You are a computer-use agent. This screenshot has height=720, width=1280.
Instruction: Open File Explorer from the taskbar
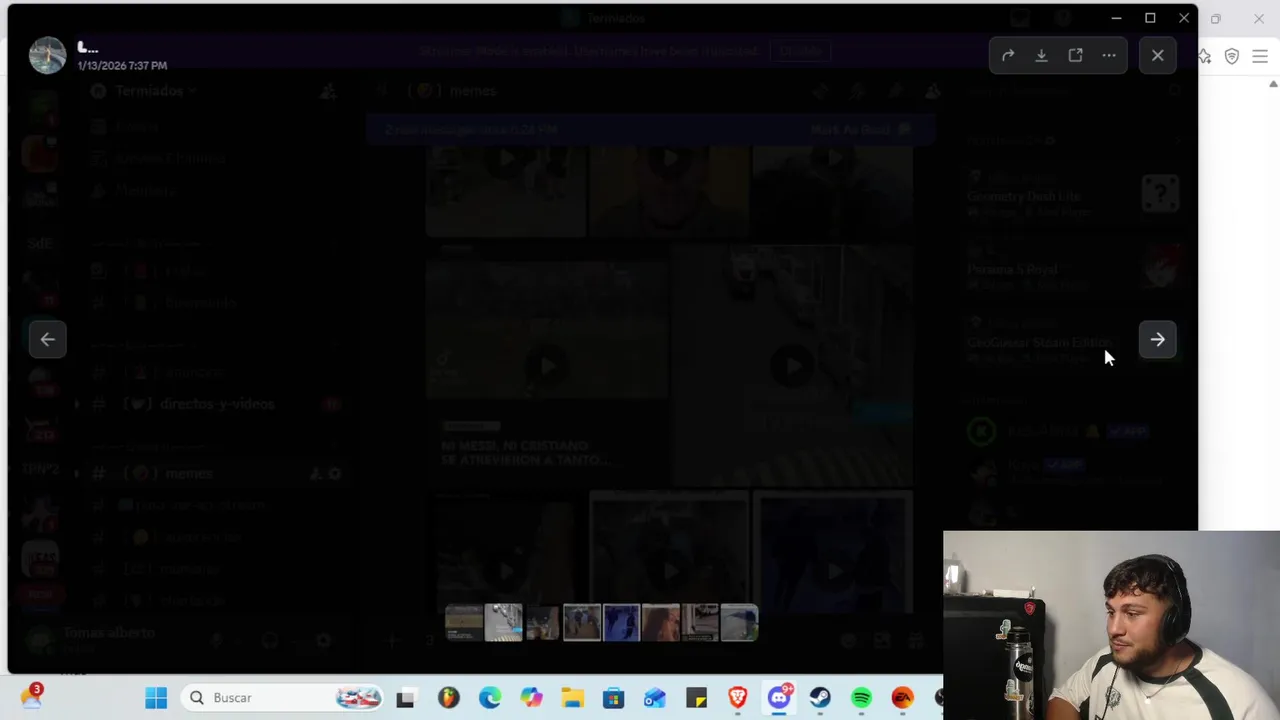click(x=572, y=698)
